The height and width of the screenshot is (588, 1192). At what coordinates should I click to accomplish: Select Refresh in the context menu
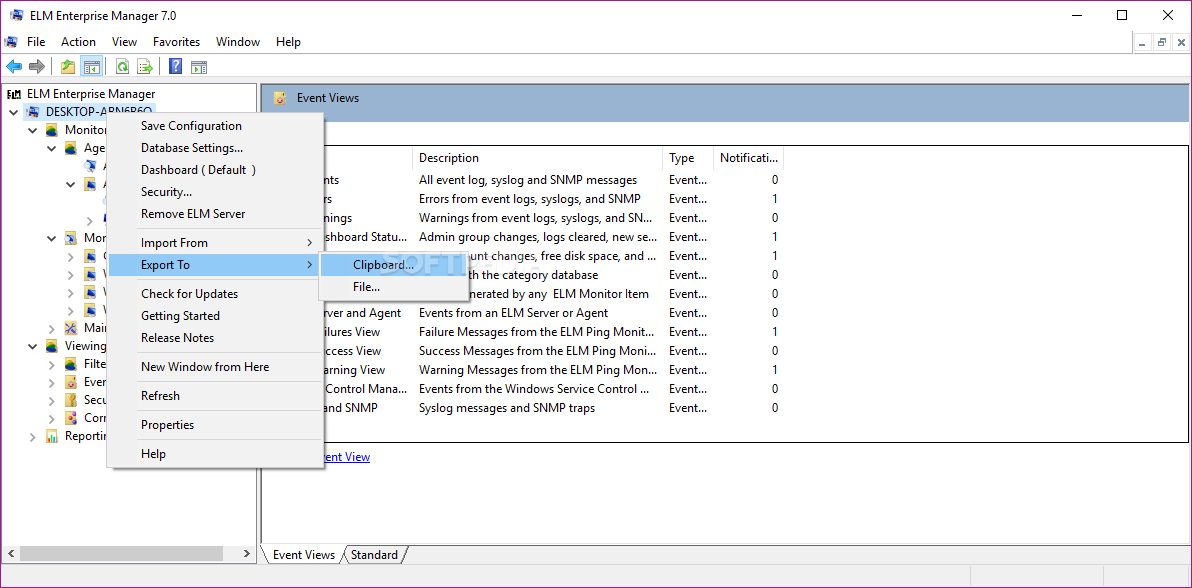[214, 396]
